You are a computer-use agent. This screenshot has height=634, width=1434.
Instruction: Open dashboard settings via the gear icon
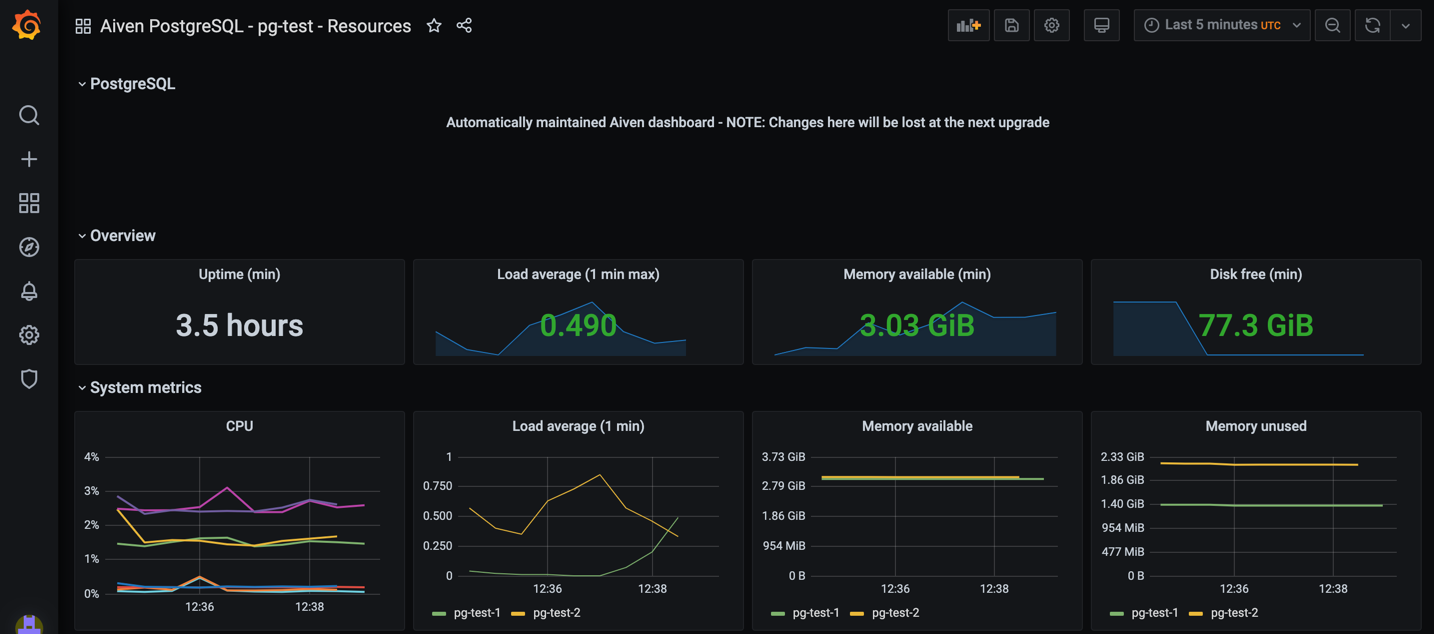point(1051,25)
